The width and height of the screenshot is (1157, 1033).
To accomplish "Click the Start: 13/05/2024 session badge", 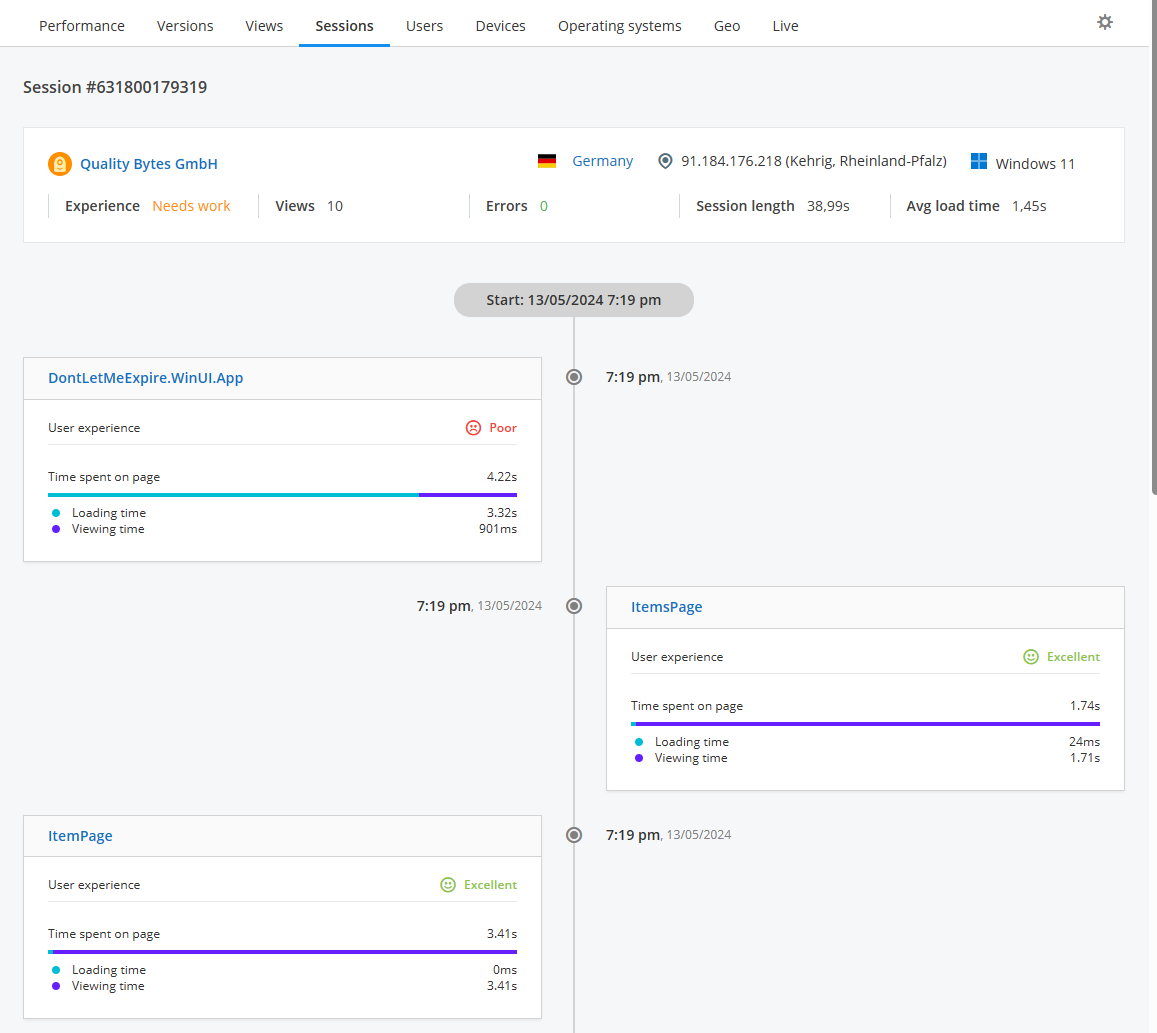I will [x=573, y=299].
